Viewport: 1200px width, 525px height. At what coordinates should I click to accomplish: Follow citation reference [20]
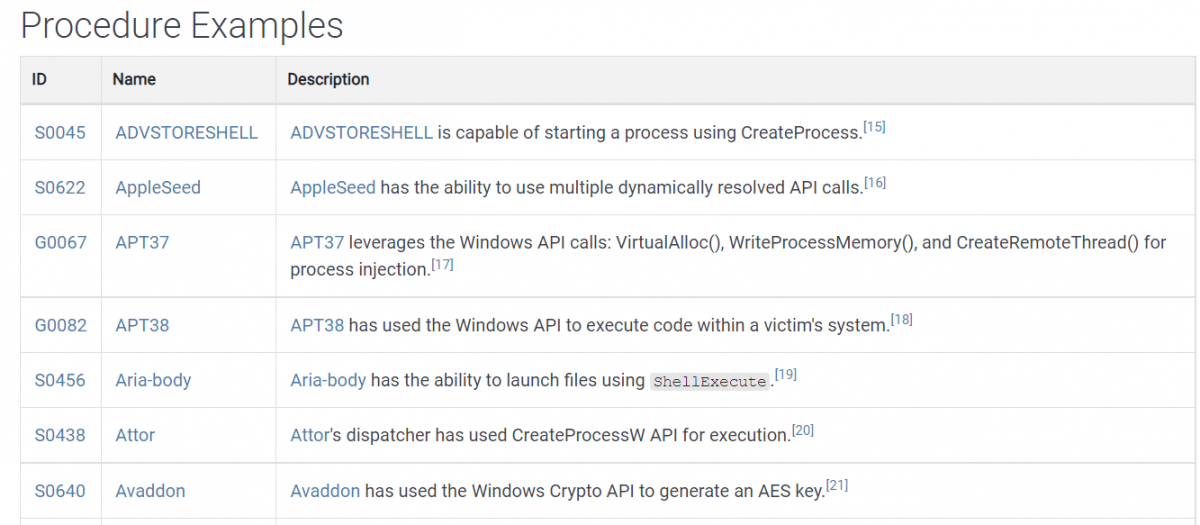[804, 430]
